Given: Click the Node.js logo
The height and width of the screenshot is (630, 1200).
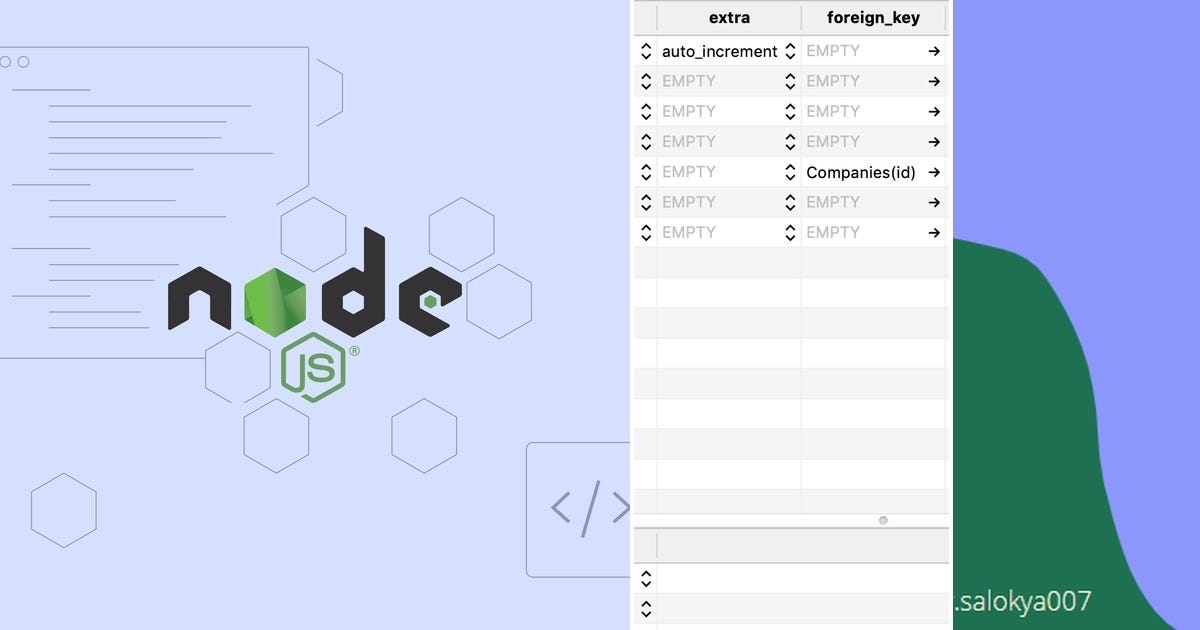Looking at the screenshot, I should tap(310, 300).
